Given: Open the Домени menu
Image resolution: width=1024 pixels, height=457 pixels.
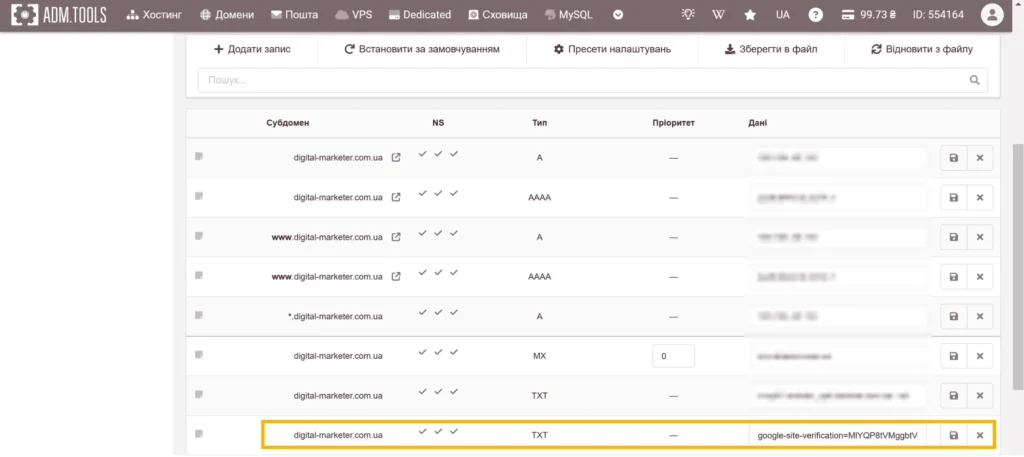Looking at the screenshot, I should (227, 14).
